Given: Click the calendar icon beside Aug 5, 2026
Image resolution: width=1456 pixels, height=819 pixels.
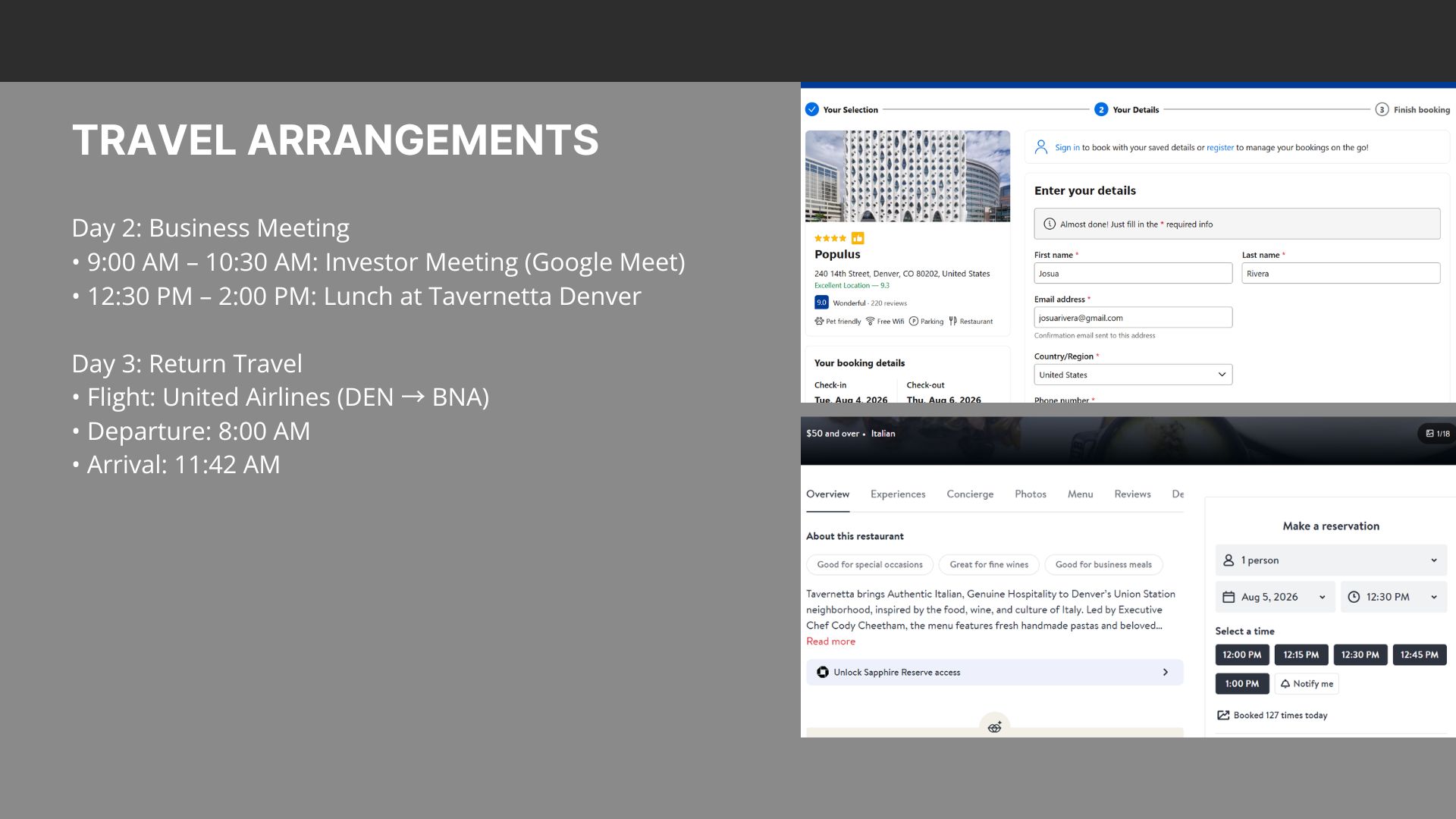Looking at the screenshot, I should tap(1228, 597).
